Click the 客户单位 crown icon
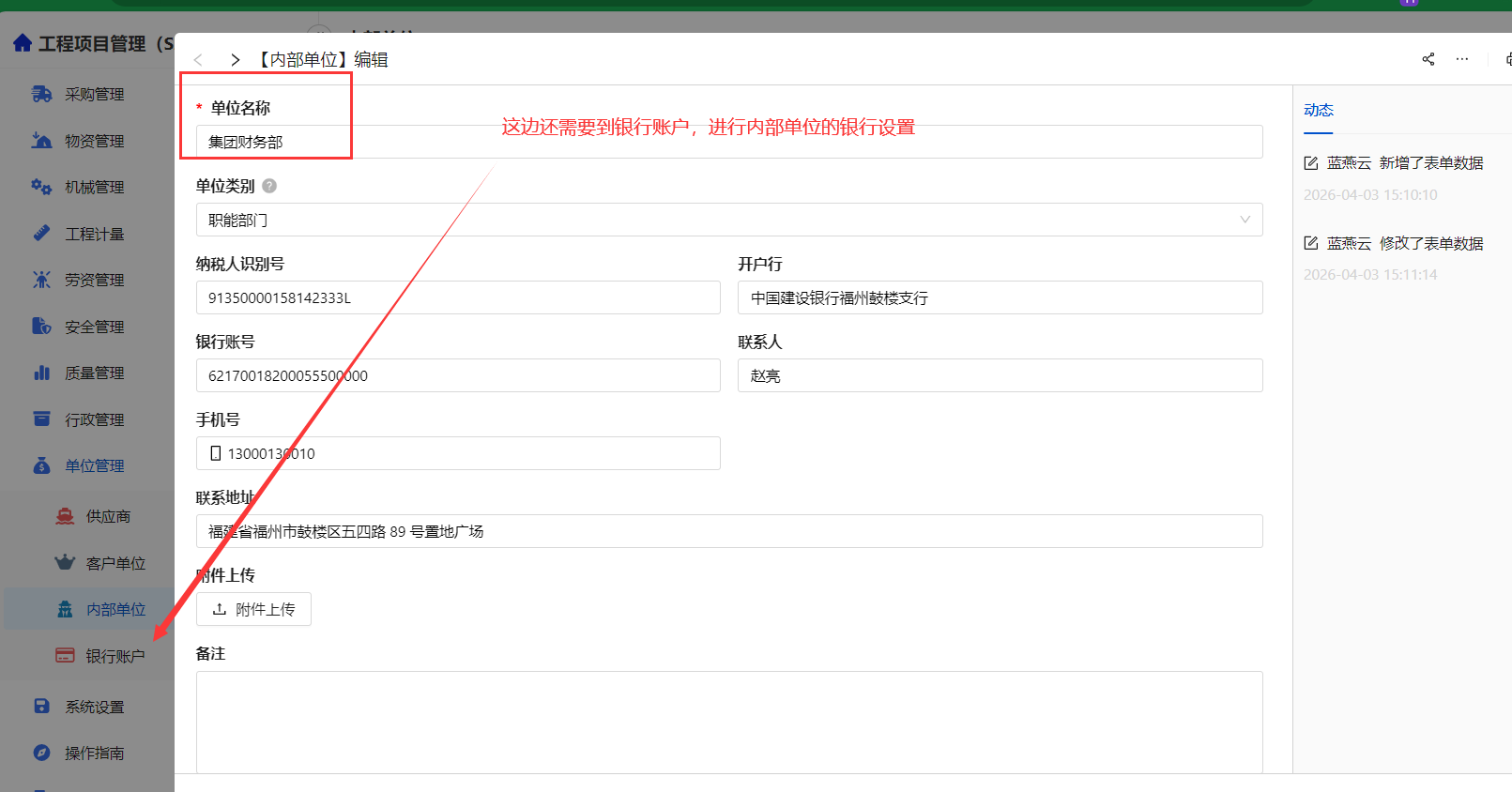This screenshot has width=1512, height=792. pyautogui.click(x=64, y=563)
